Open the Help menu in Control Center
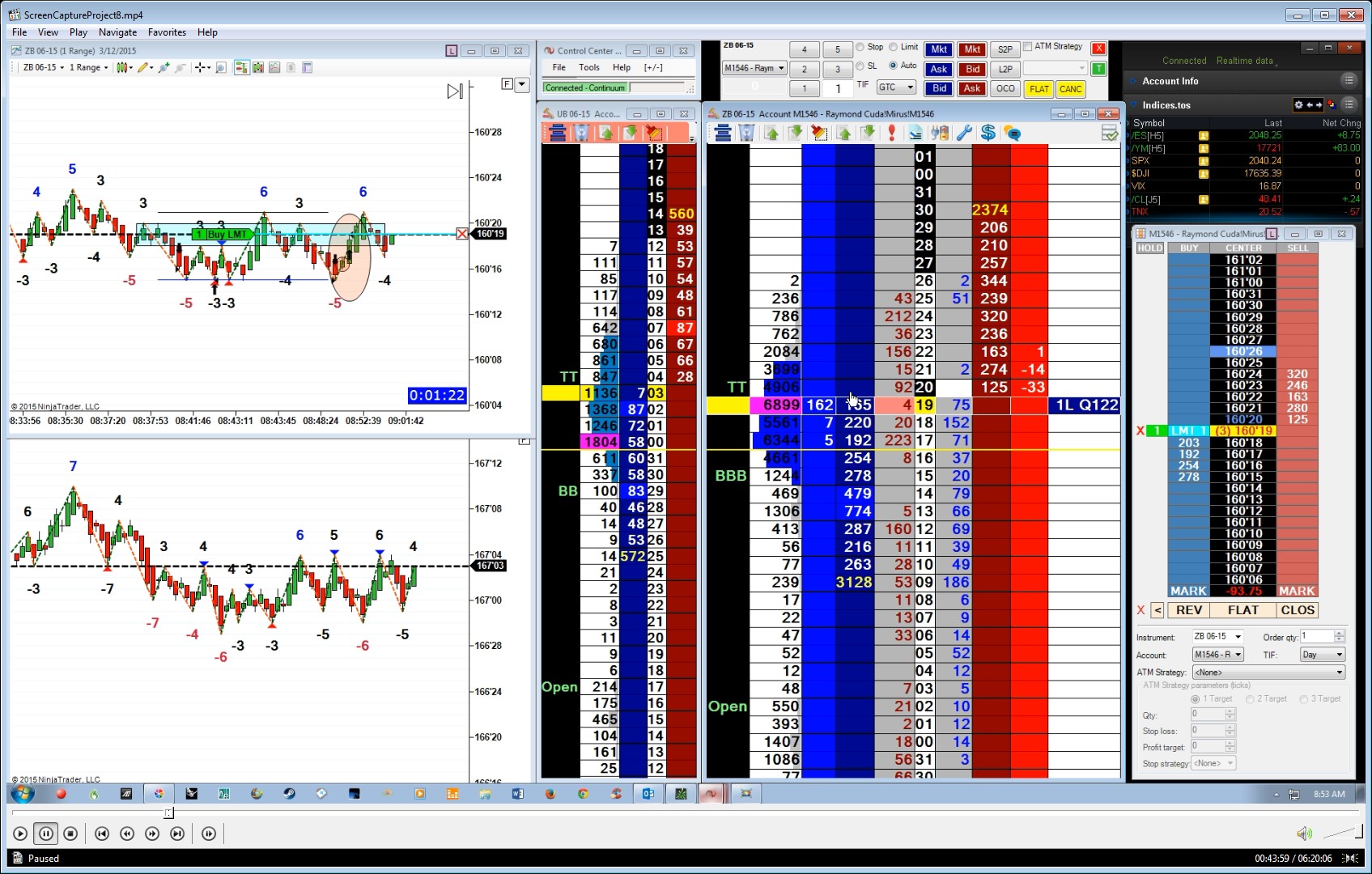This screenshot has height=874, width=1372. click(622, 68)
